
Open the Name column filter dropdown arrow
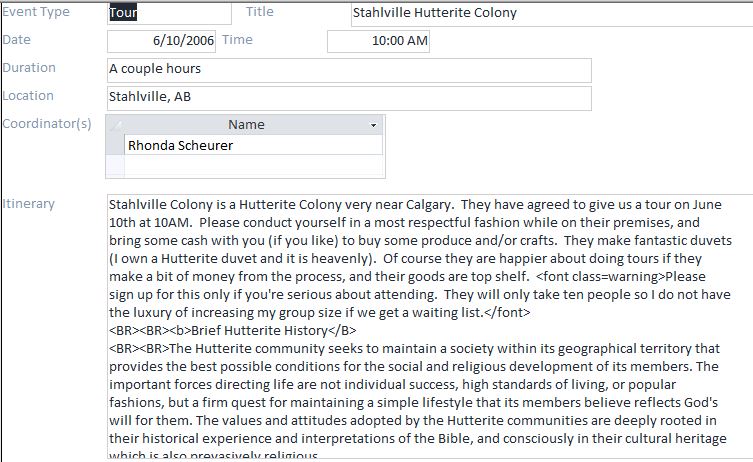(x=374, y=125)
